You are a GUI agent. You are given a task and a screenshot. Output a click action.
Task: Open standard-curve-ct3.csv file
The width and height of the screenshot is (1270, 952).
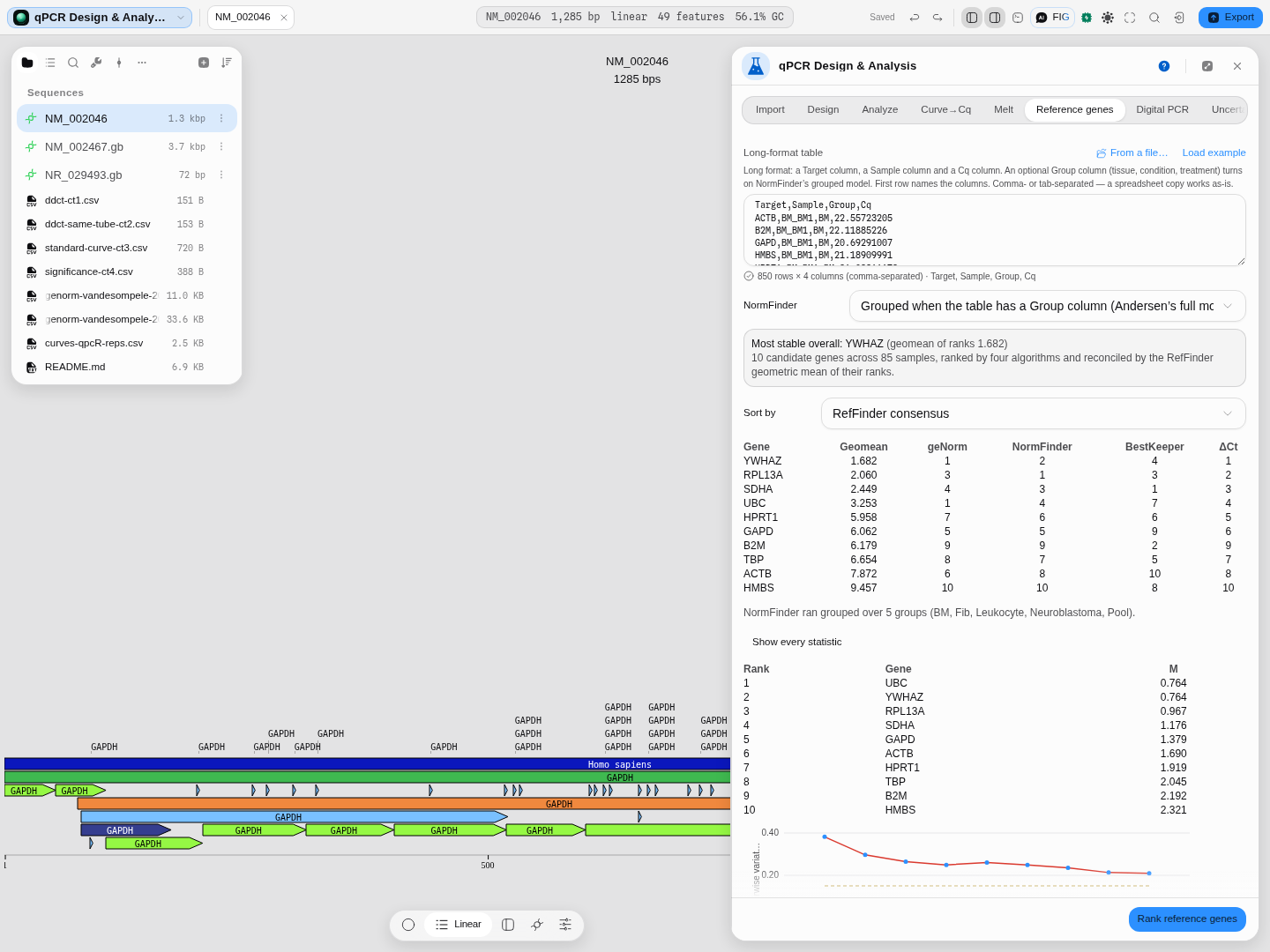[127, 248]
